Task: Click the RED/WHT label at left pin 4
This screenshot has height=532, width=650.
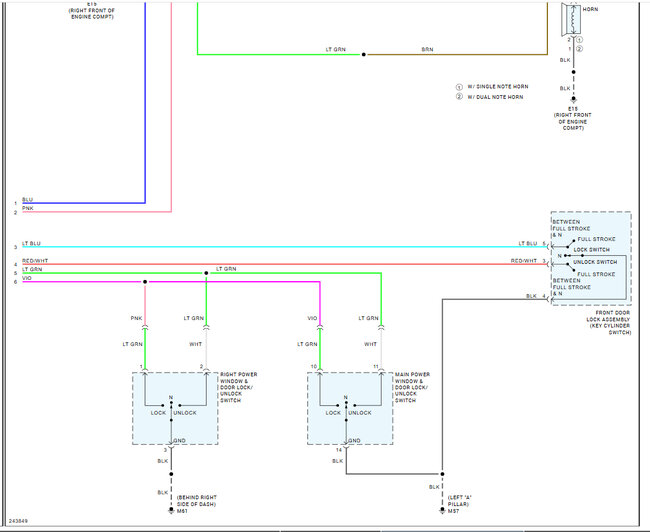Action: click(35, 261)
